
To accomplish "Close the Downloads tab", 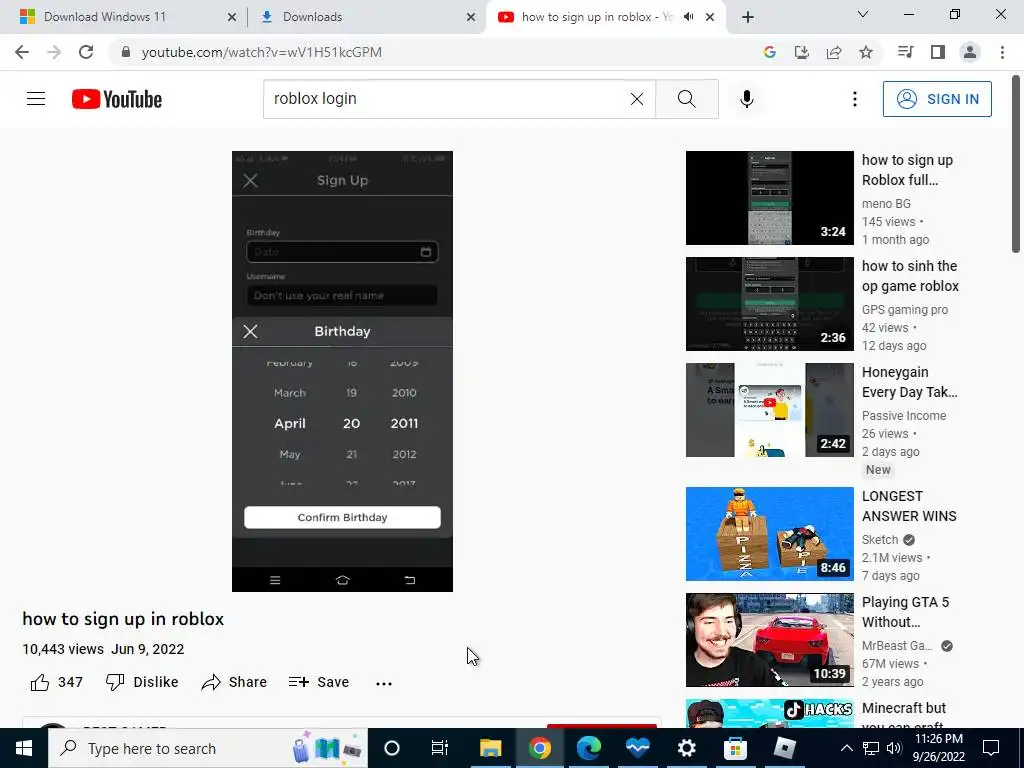I will pyautogui.click(x=471, y=18).
